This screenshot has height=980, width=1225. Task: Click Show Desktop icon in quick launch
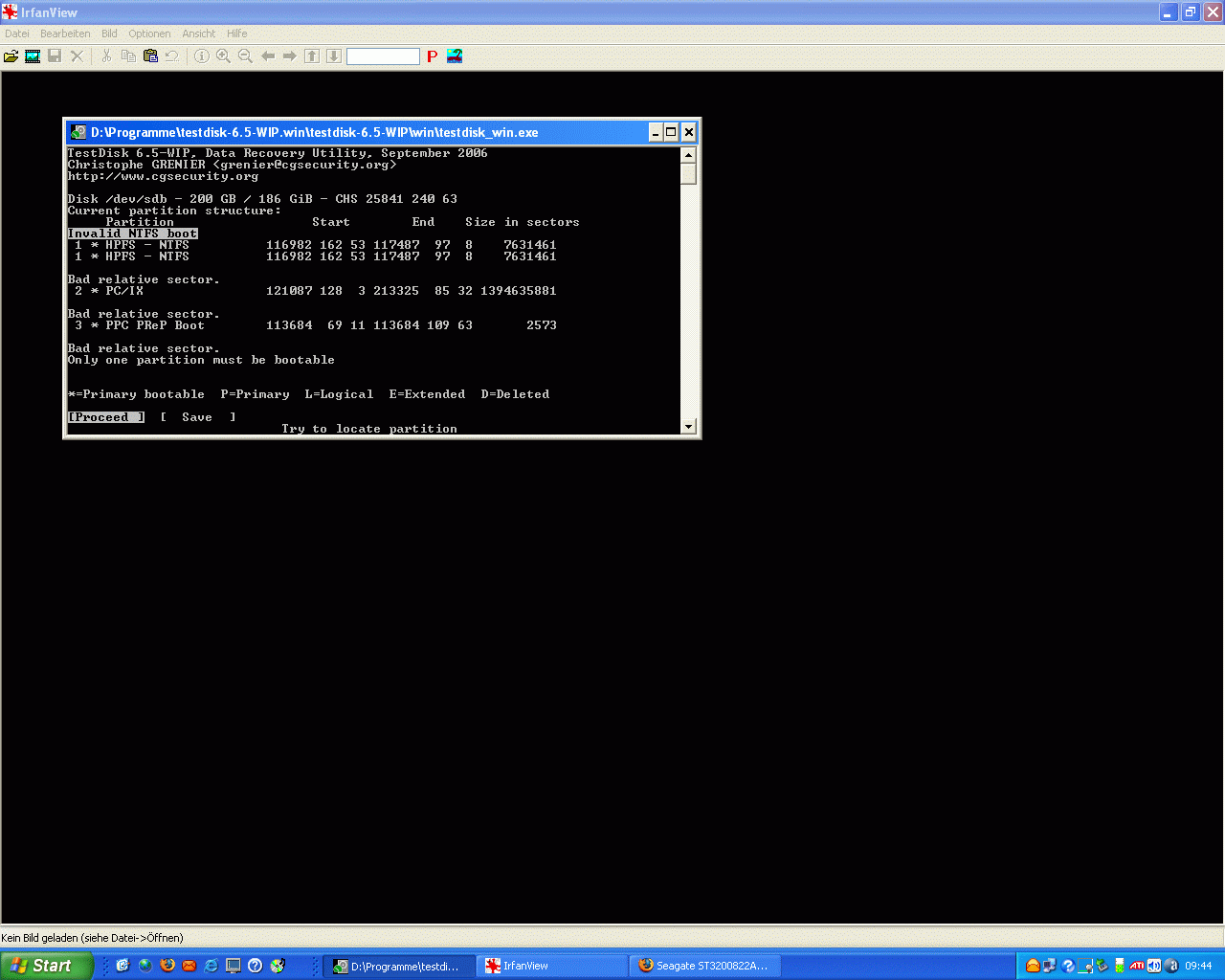(x=234, y=966)
